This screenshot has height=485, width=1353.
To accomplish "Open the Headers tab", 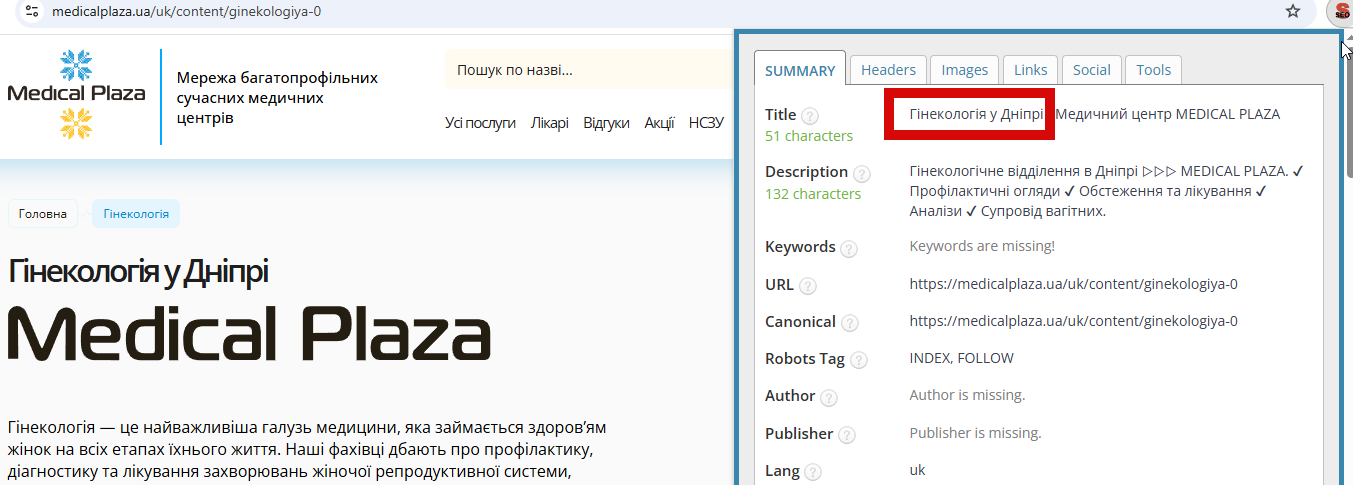I will coord(888,70).
